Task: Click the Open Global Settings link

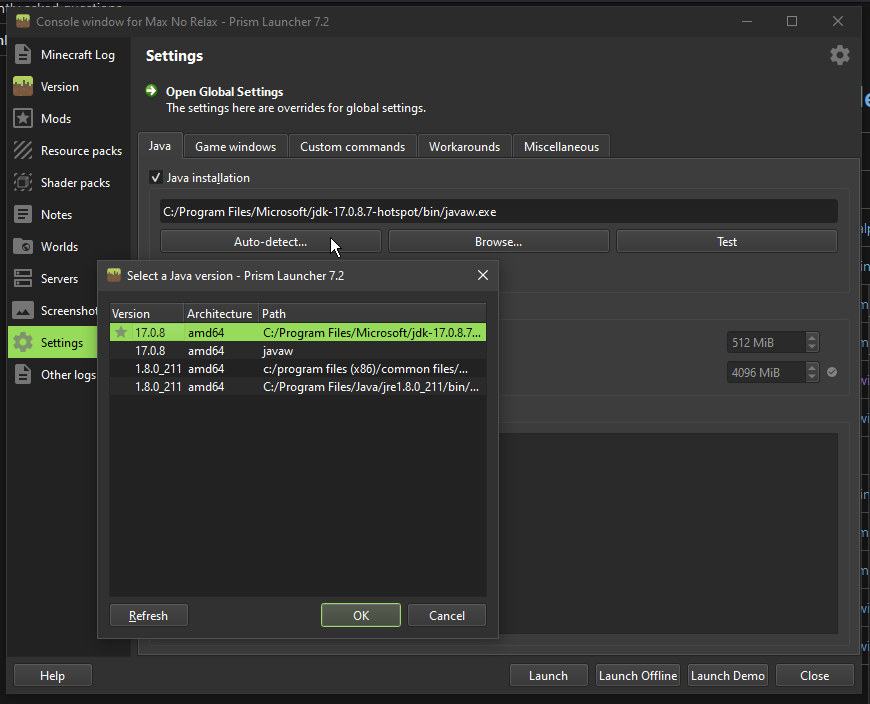Action: pyautogui.click(x=224, y=92)
